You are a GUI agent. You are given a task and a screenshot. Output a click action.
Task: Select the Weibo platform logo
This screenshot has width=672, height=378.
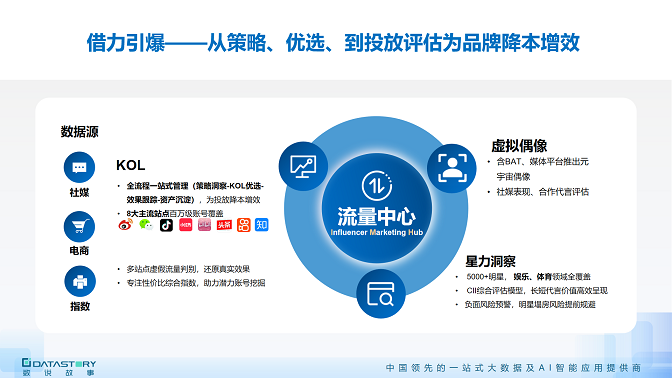pos(126,225)
